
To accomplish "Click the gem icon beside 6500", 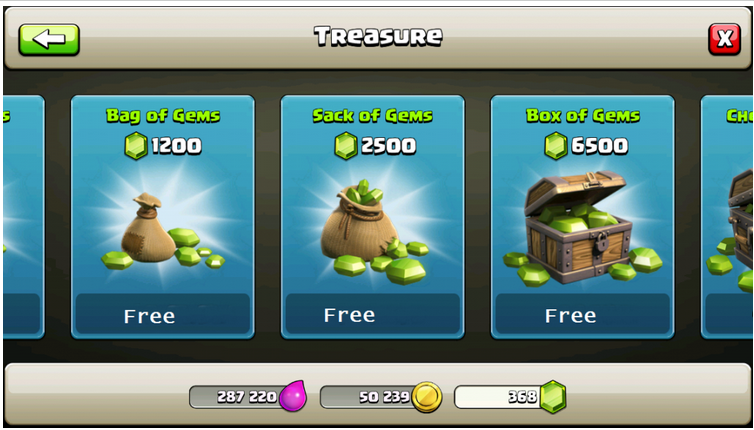I will click(x=556, y=146).
